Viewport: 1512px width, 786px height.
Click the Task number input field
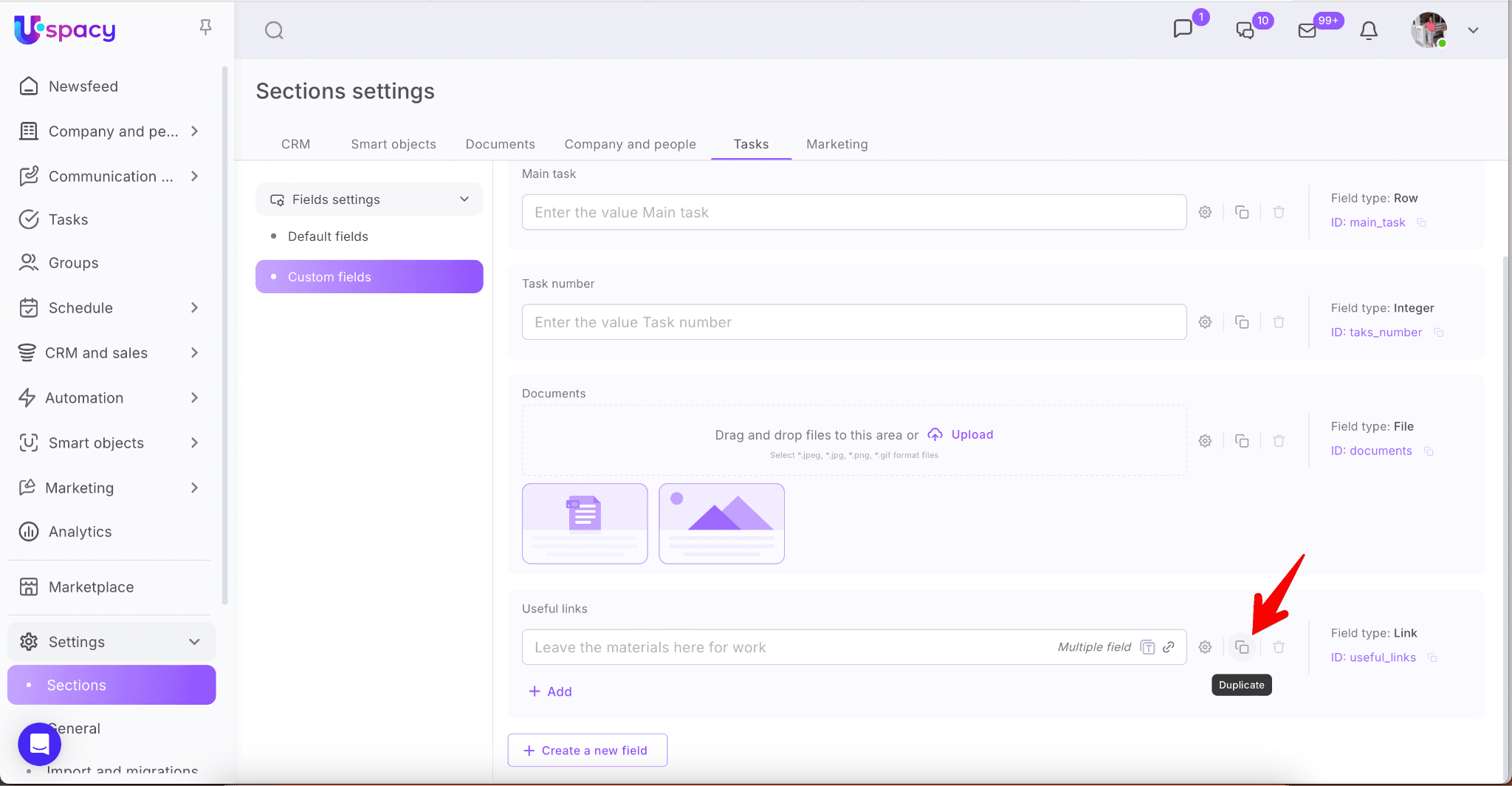(853, 322)
